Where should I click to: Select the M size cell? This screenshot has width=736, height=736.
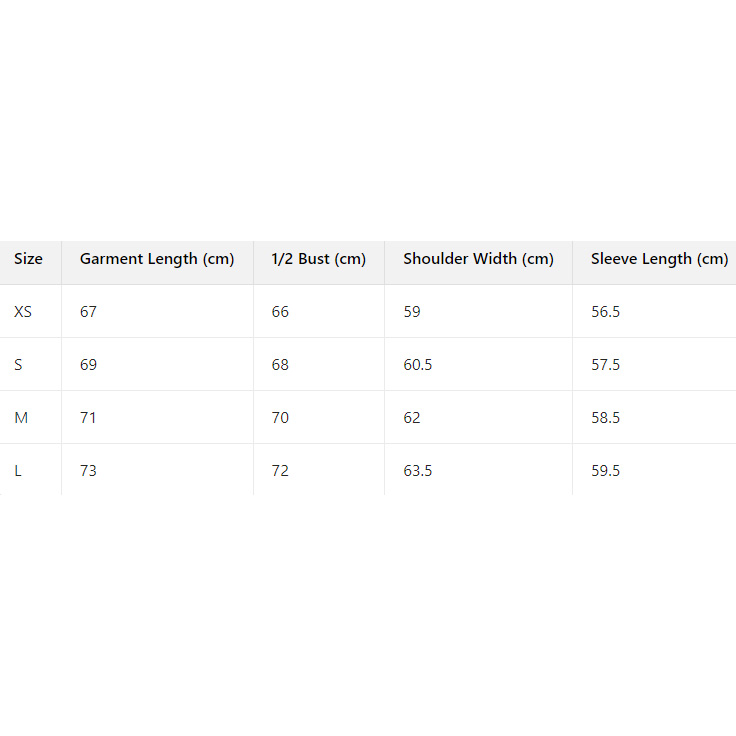point(21,418)
